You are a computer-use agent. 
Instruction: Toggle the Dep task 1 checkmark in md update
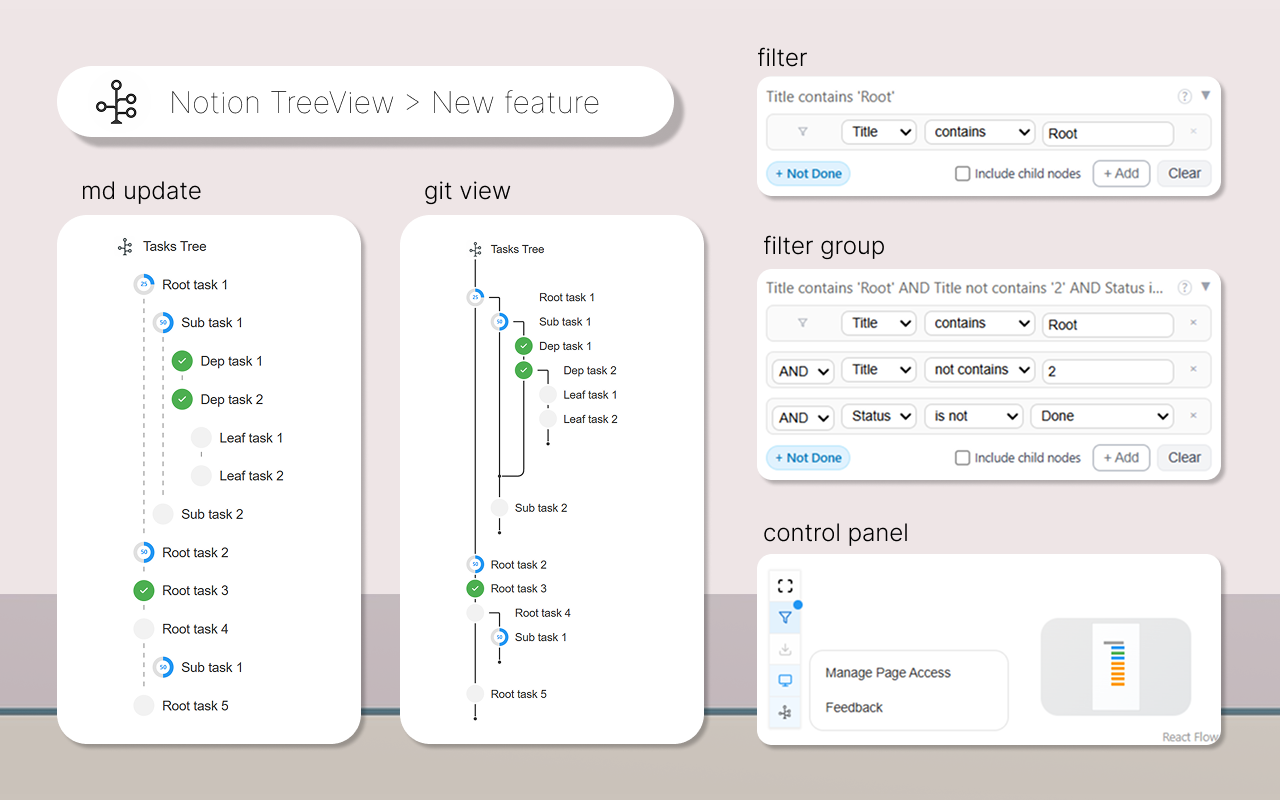(182, 361)
